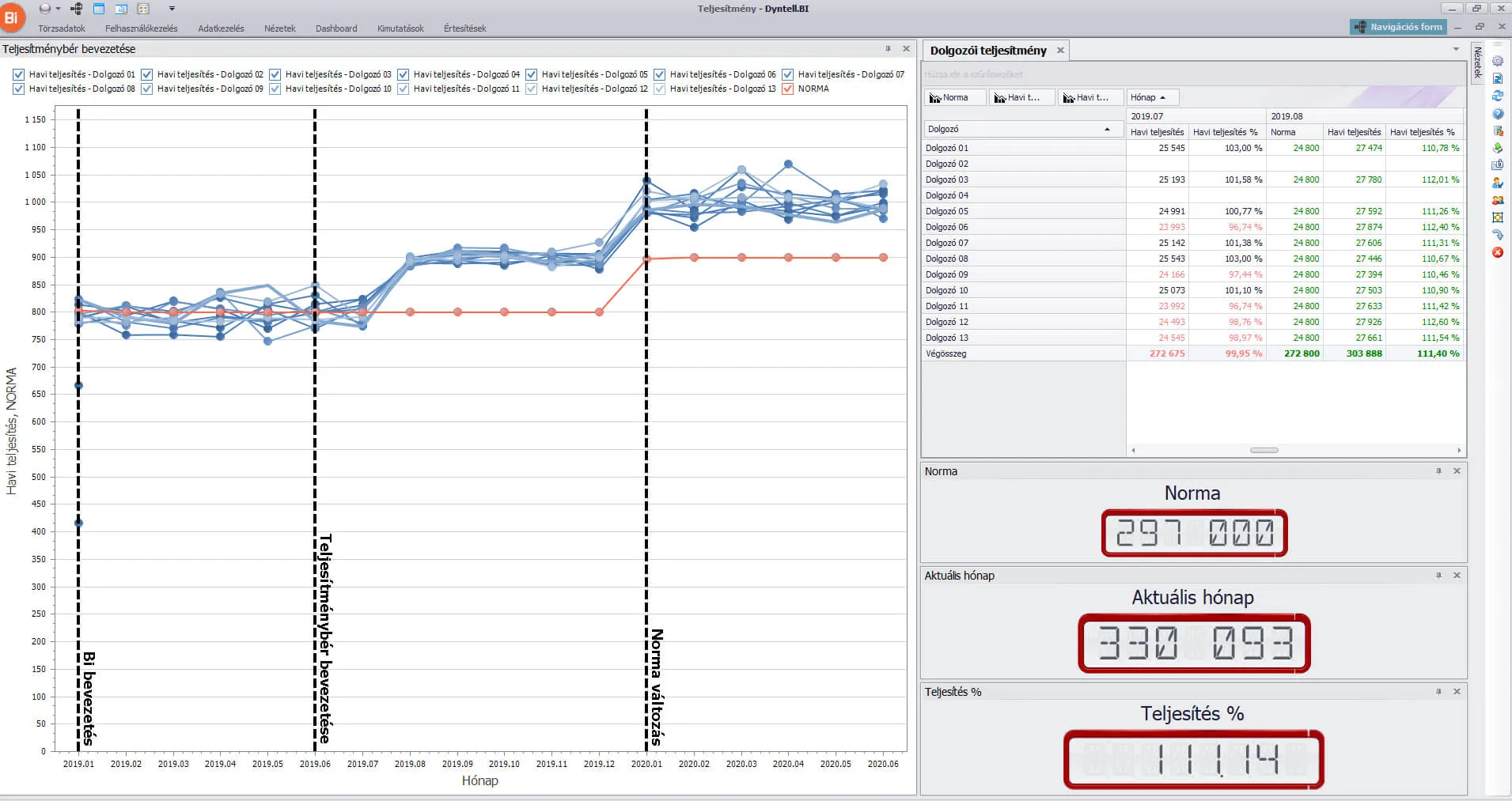Toggle Havi teljesítés - Dolgozó 13 checkbox

[x=660, y=89]
